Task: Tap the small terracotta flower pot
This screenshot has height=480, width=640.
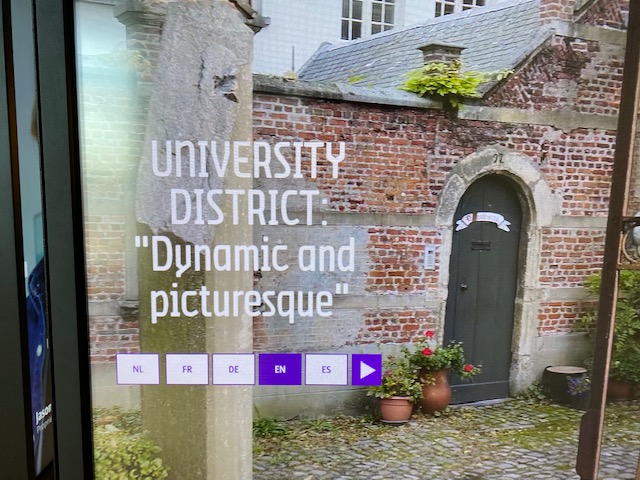Action: (396, 407)
